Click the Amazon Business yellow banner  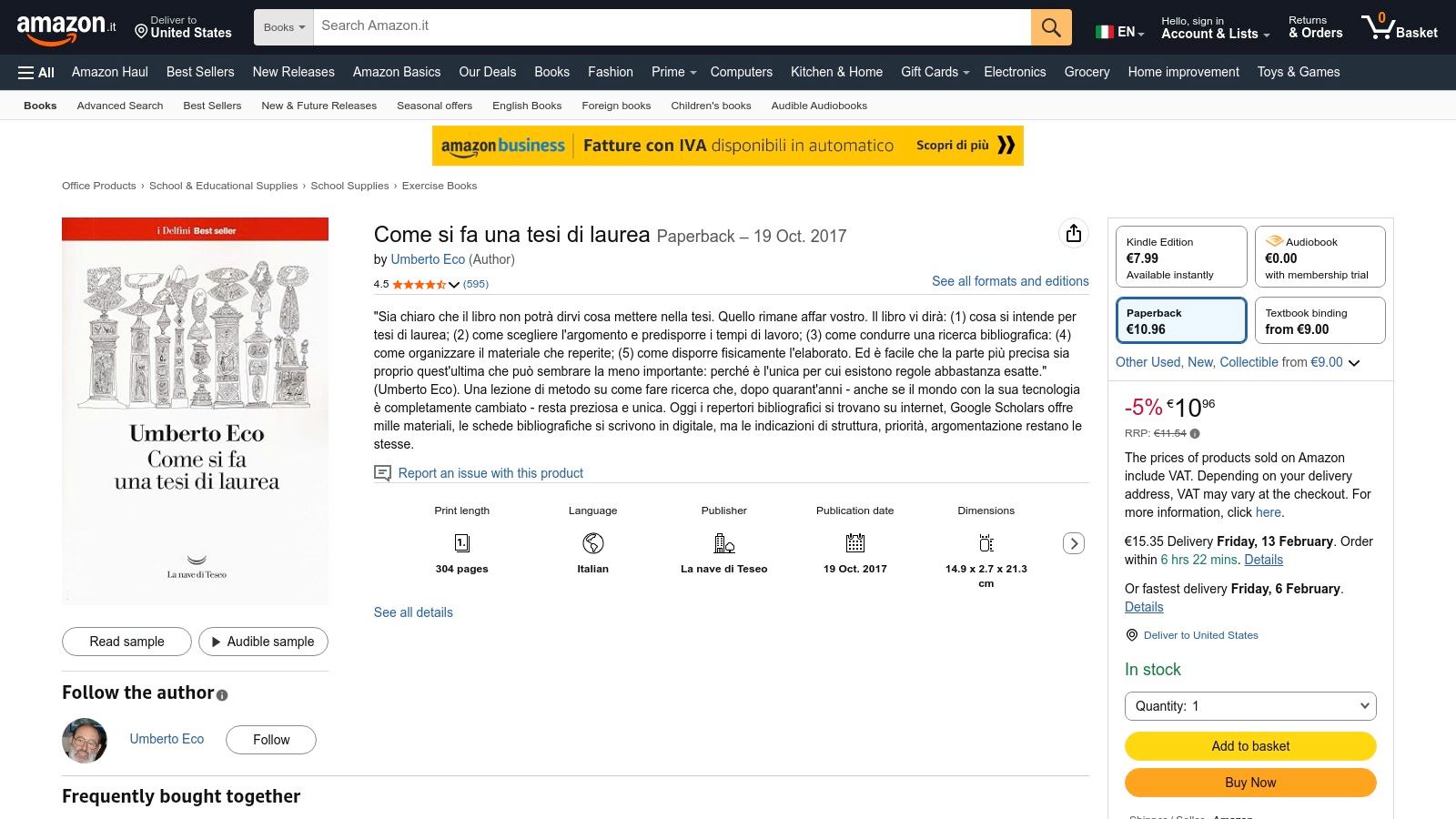(x=728, y=146)
